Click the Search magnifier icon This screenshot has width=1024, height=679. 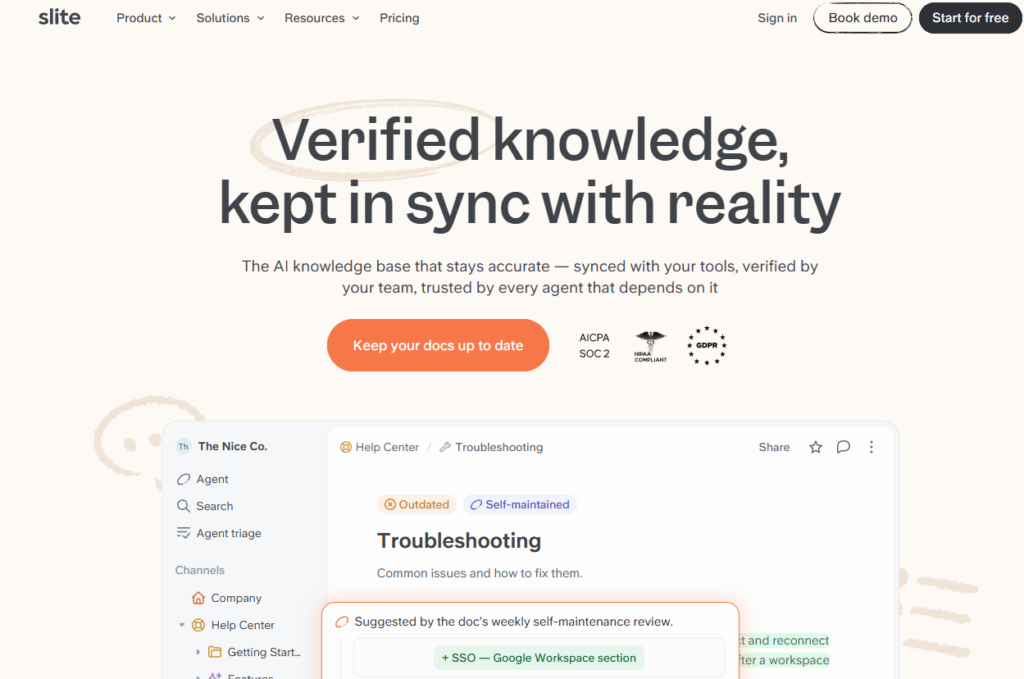[x=184, y=506]
